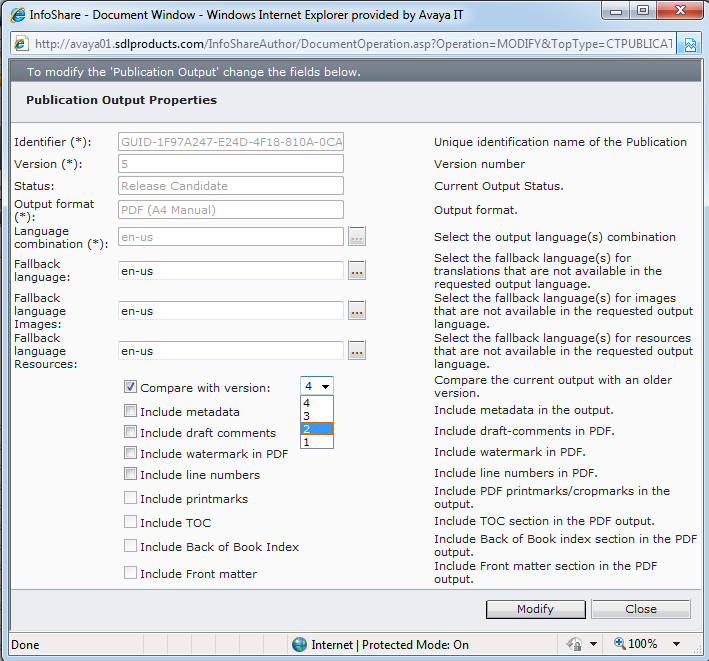Click the Fallback language Images input field
Viewport: 709px width, 661px height.
click(231, 311)
